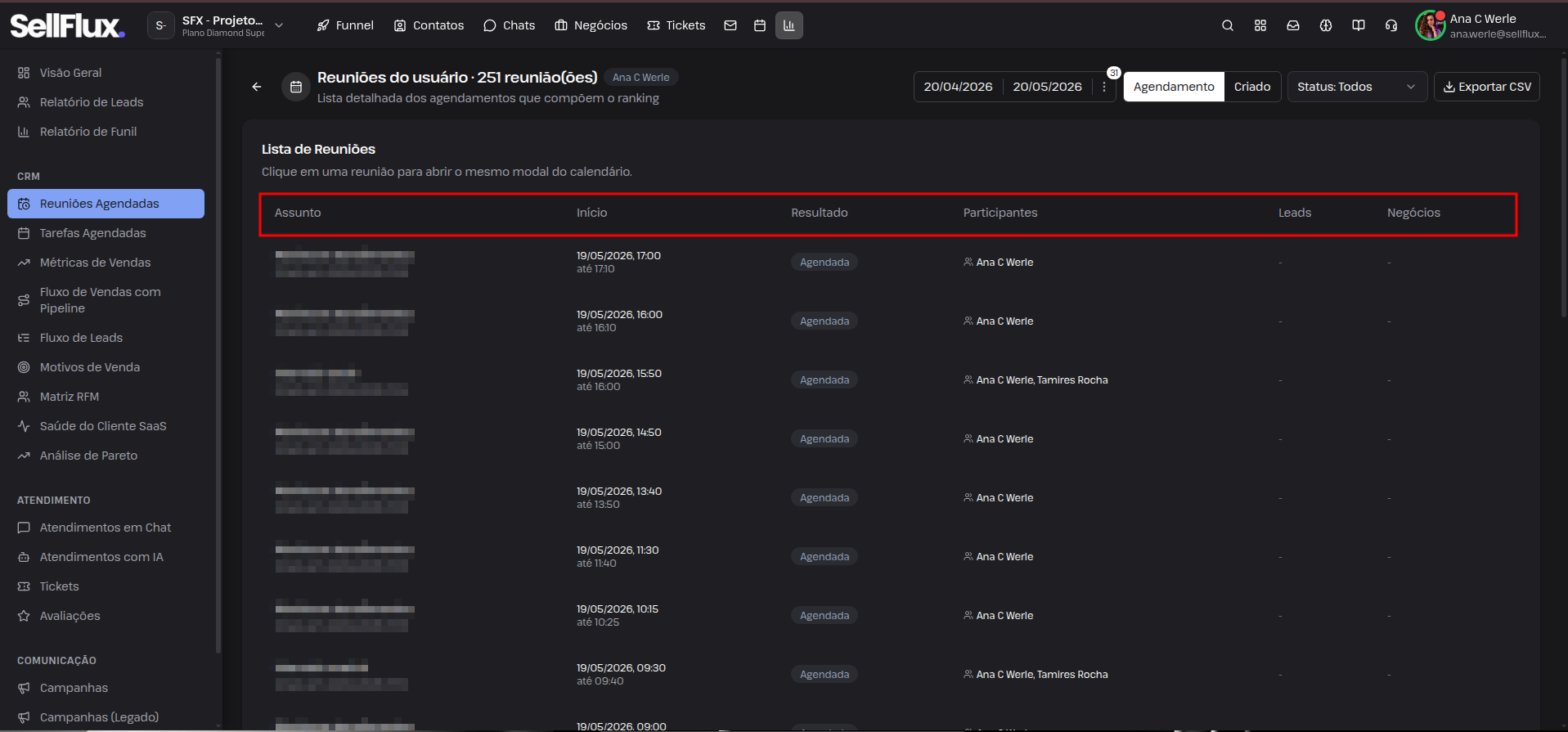The image size is (1568, 732).
Task: Click the Exportar CSV button
Action: pyautogui.click(x=1487, y=87)
